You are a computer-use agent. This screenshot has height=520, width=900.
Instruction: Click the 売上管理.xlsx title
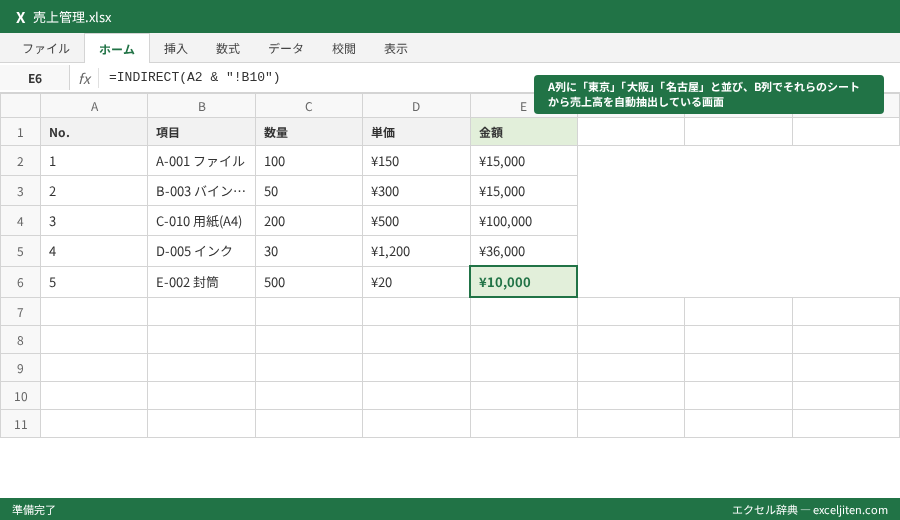point(72,17)
